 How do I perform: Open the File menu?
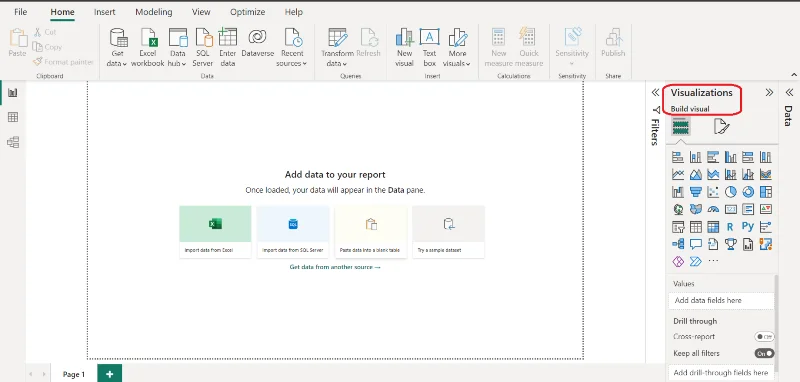20,12
